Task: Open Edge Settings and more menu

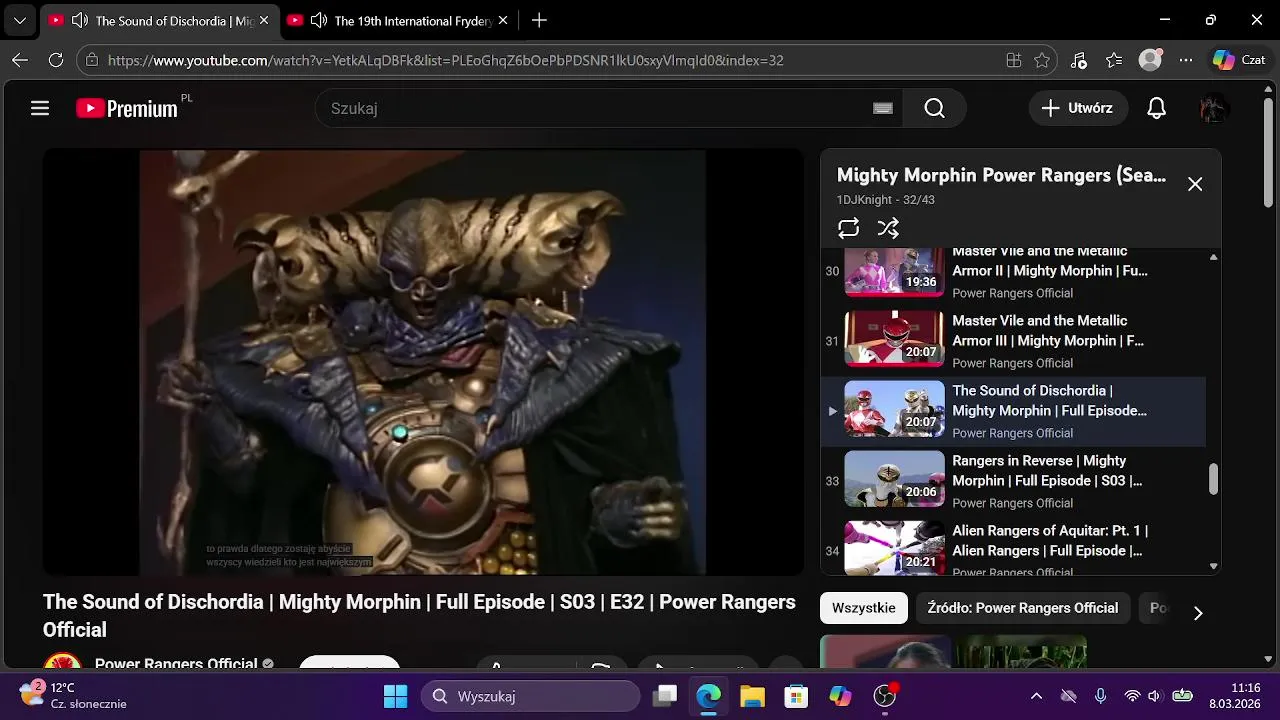Action: (1186, 60)
